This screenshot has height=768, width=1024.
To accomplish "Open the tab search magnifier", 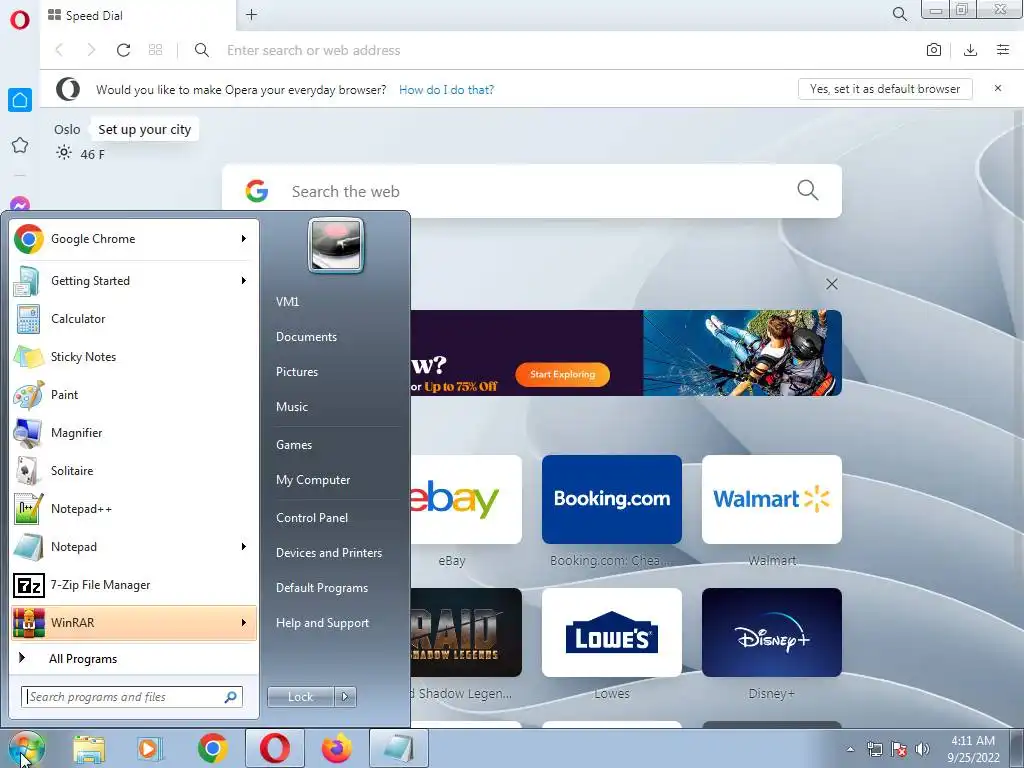I will (899, 14).
